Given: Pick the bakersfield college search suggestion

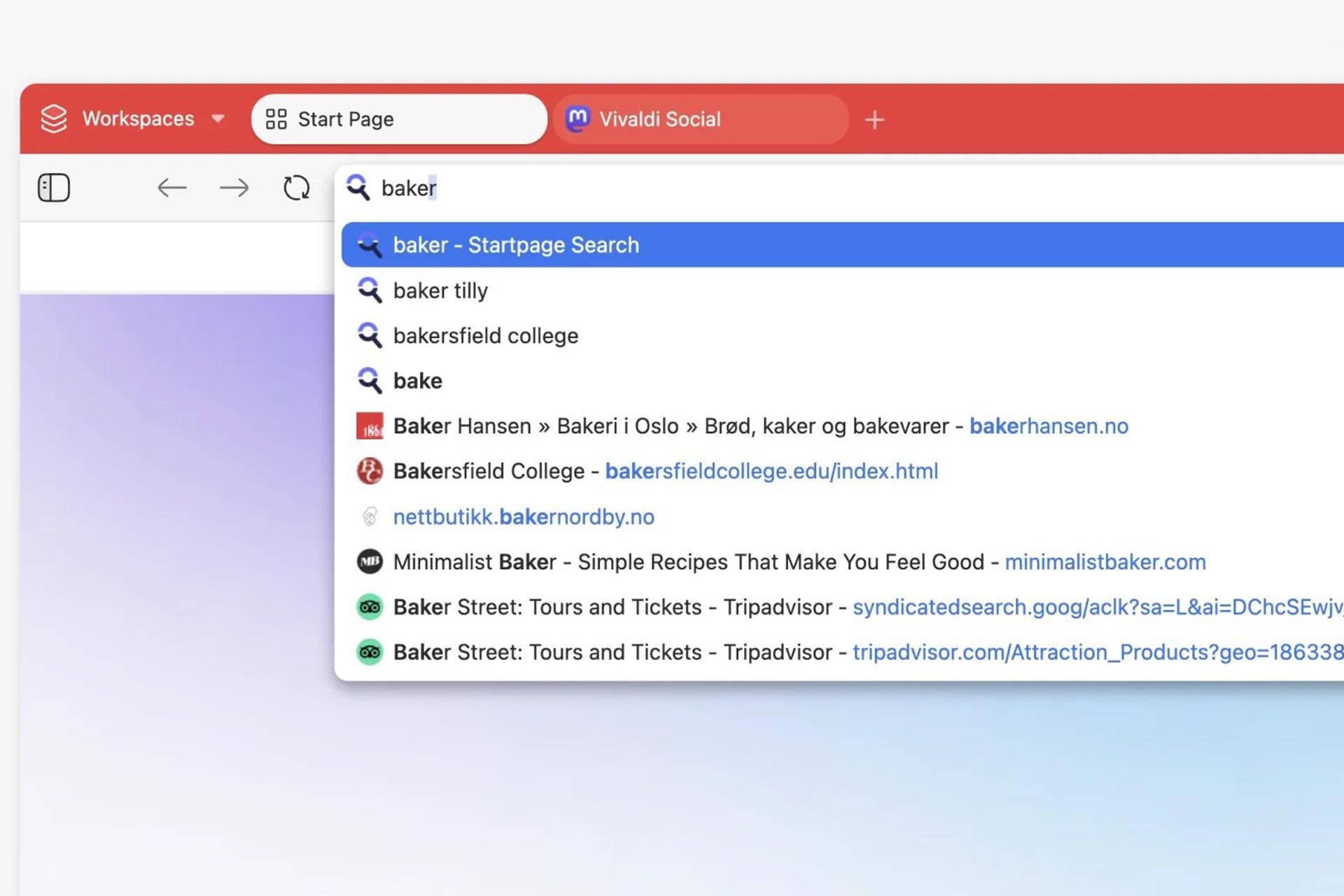Looking at the screenshot, I should [485, 336].
